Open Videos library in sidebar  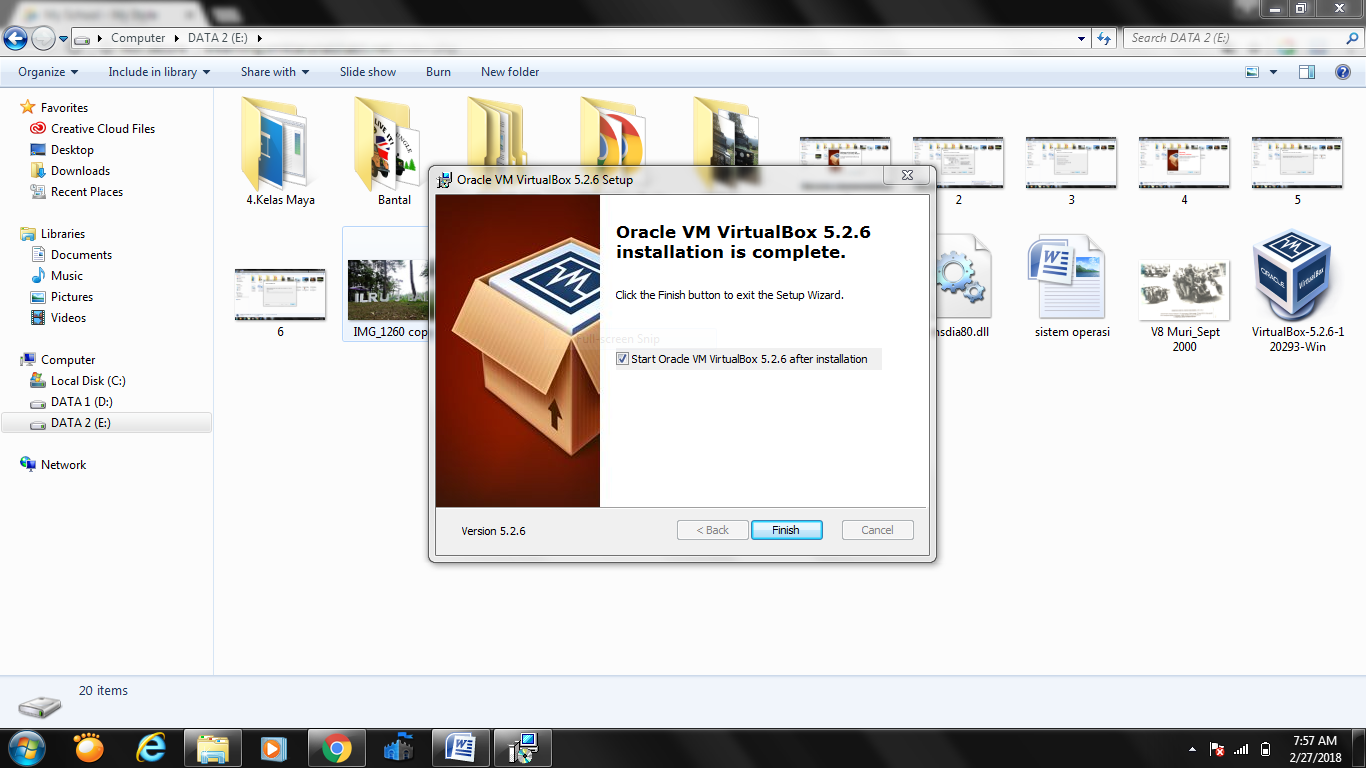(x=69, y=318)
